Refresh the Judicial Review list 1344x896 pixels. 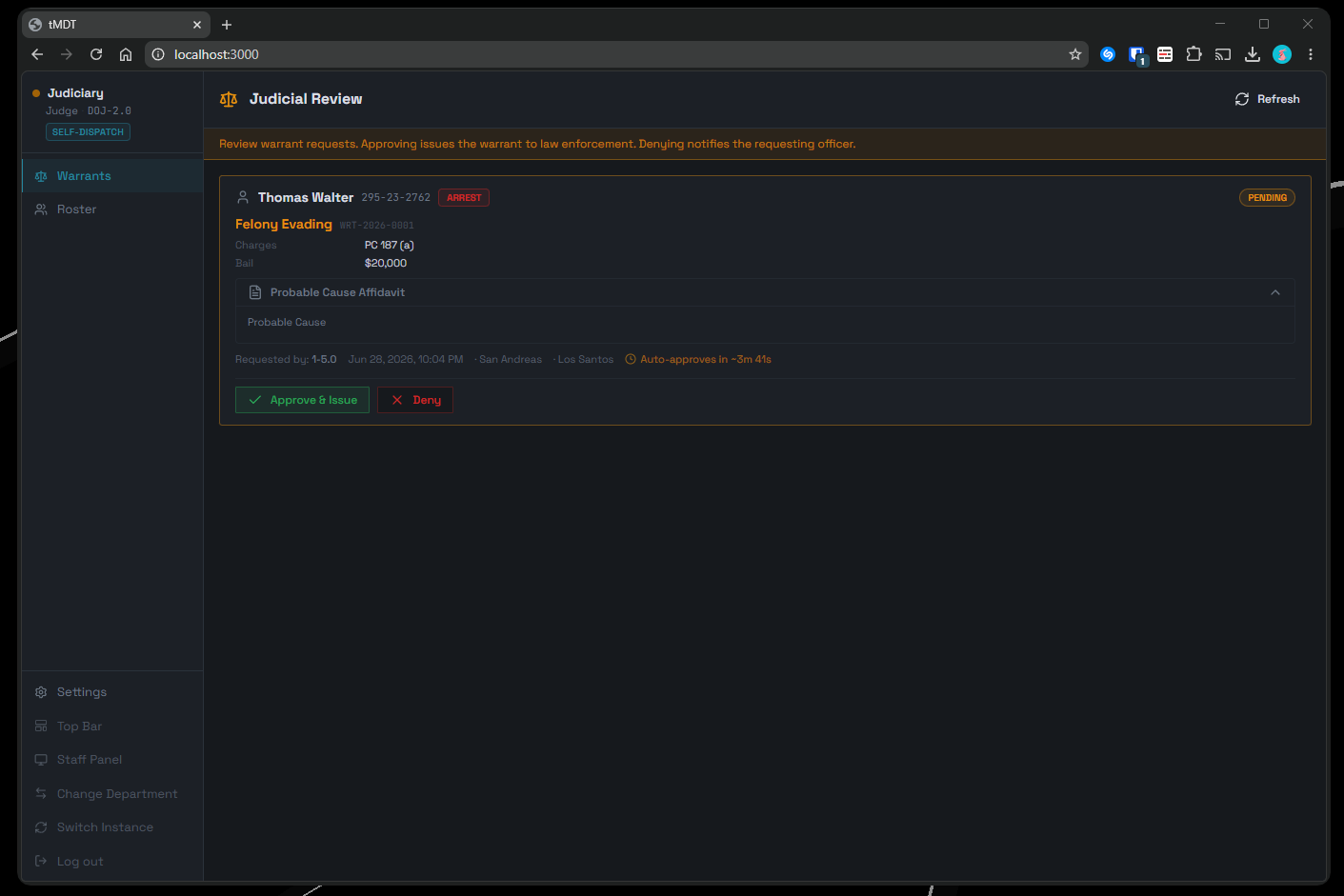click(x=1267, y=99)
